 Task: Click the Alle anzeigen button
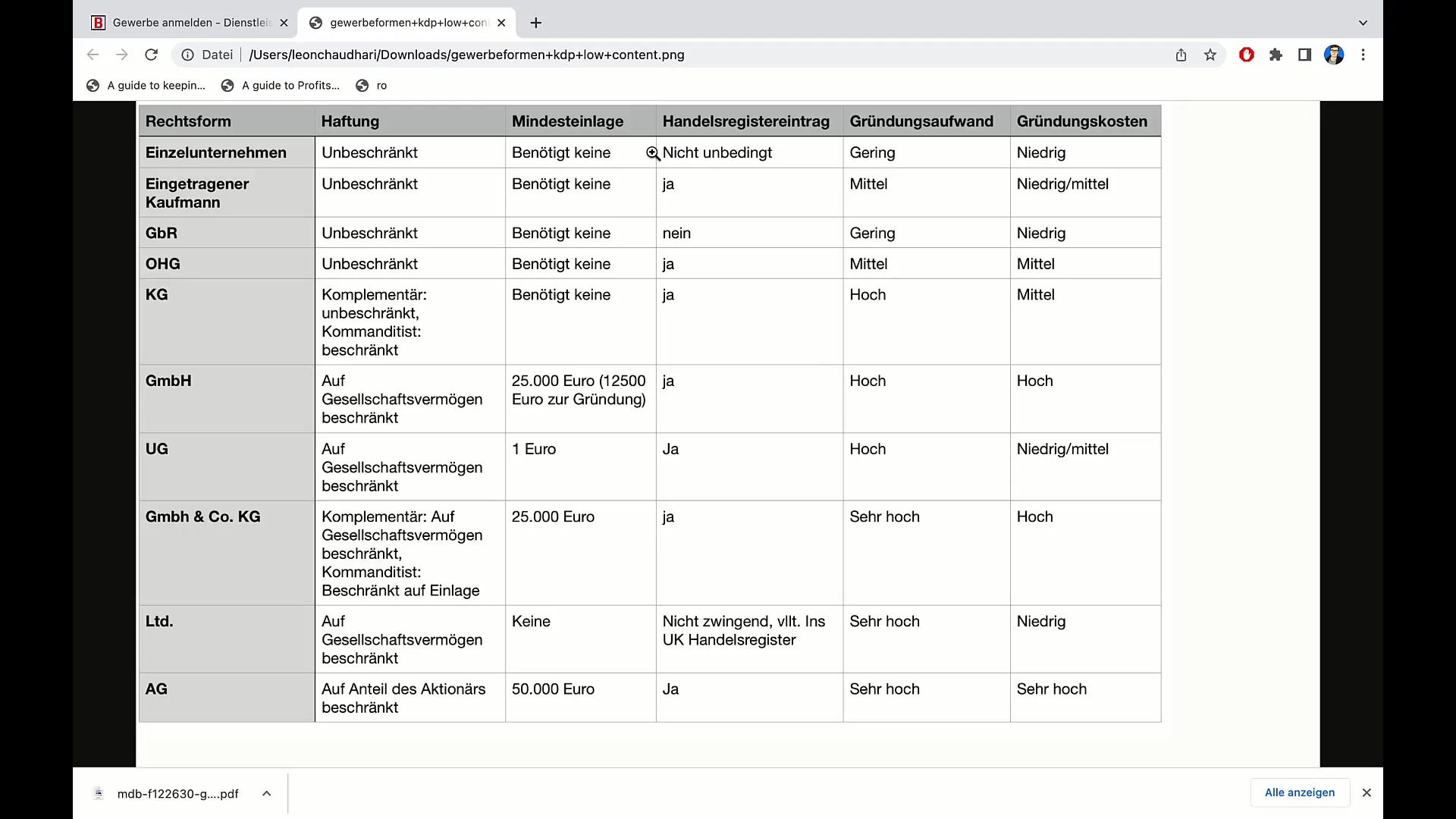pos(1300,792)
